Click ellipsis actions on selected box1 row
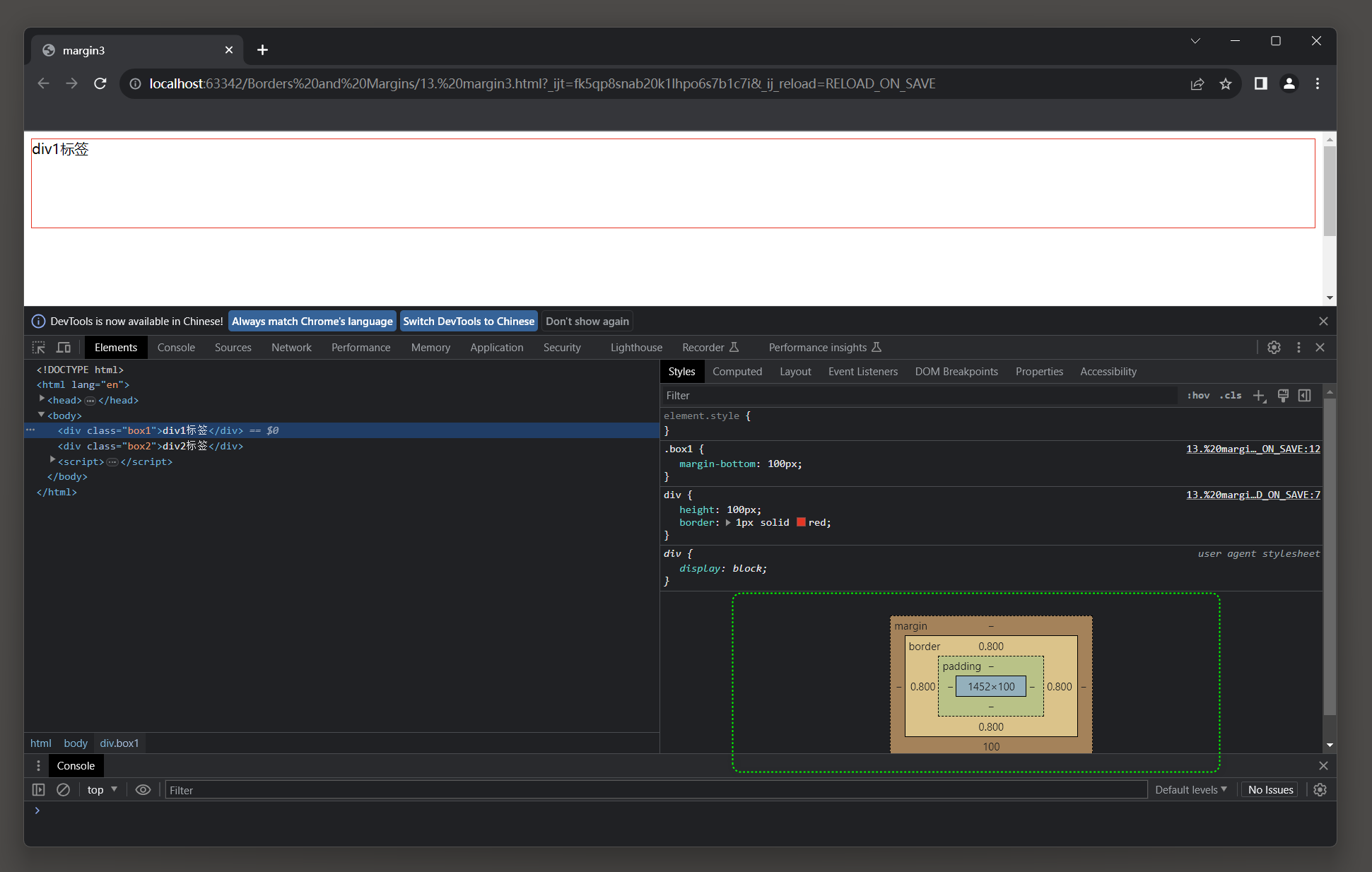 (30, 430)
